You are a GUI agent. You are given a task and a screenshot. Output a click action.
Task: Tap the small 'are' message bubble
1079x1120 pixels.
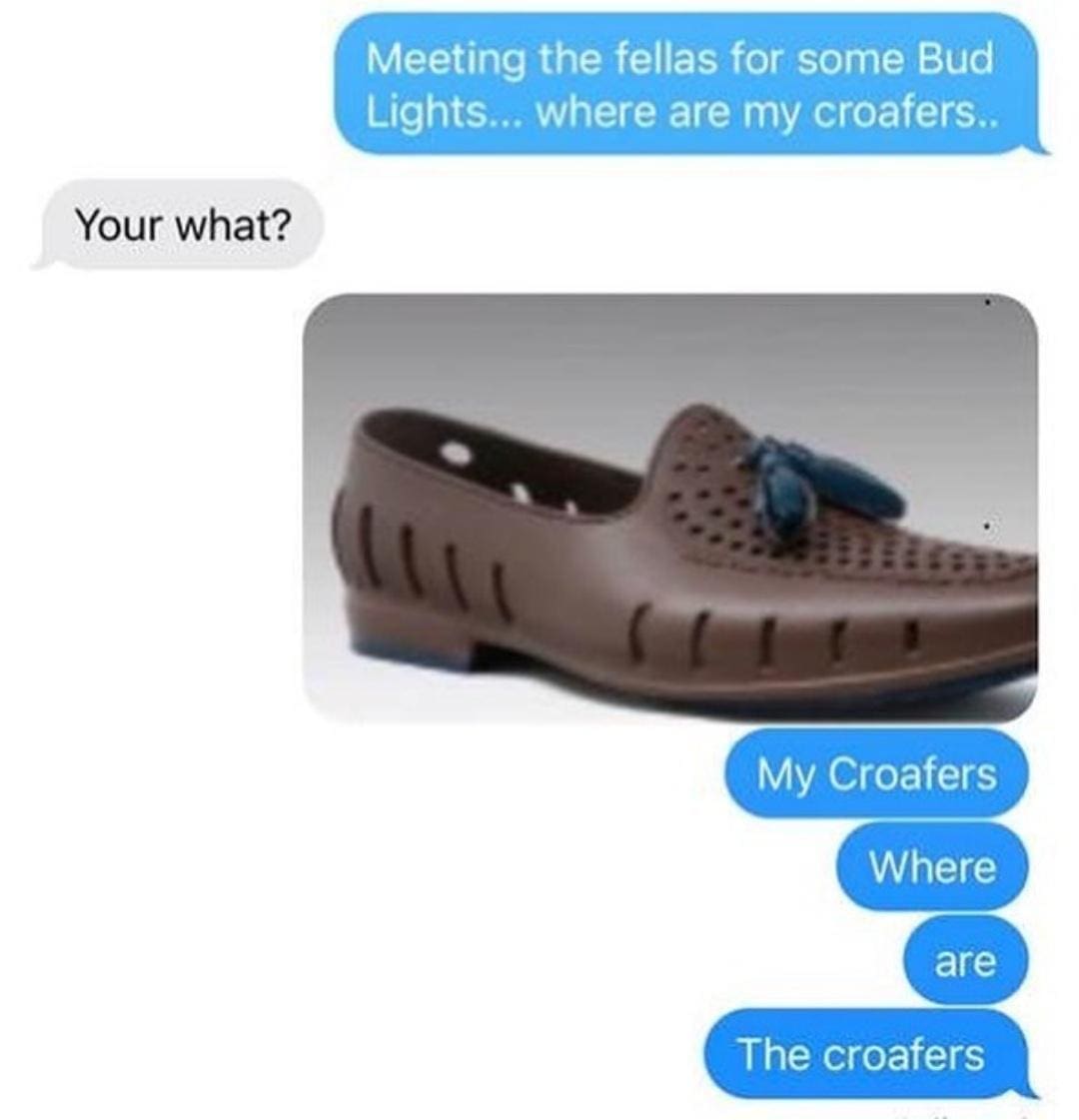[x=965, y=961]
